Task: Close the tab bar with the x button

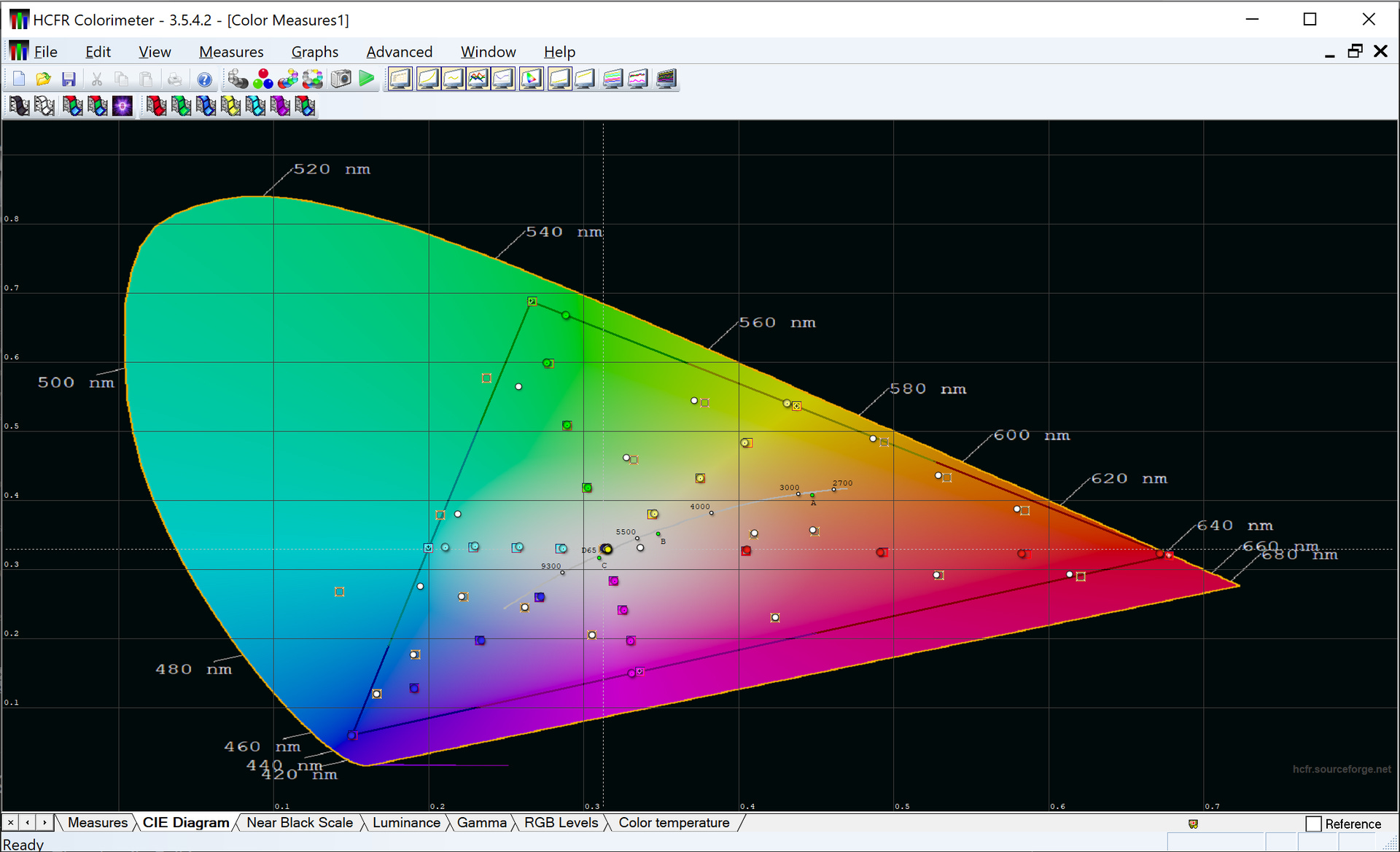Action: [9, 822]
